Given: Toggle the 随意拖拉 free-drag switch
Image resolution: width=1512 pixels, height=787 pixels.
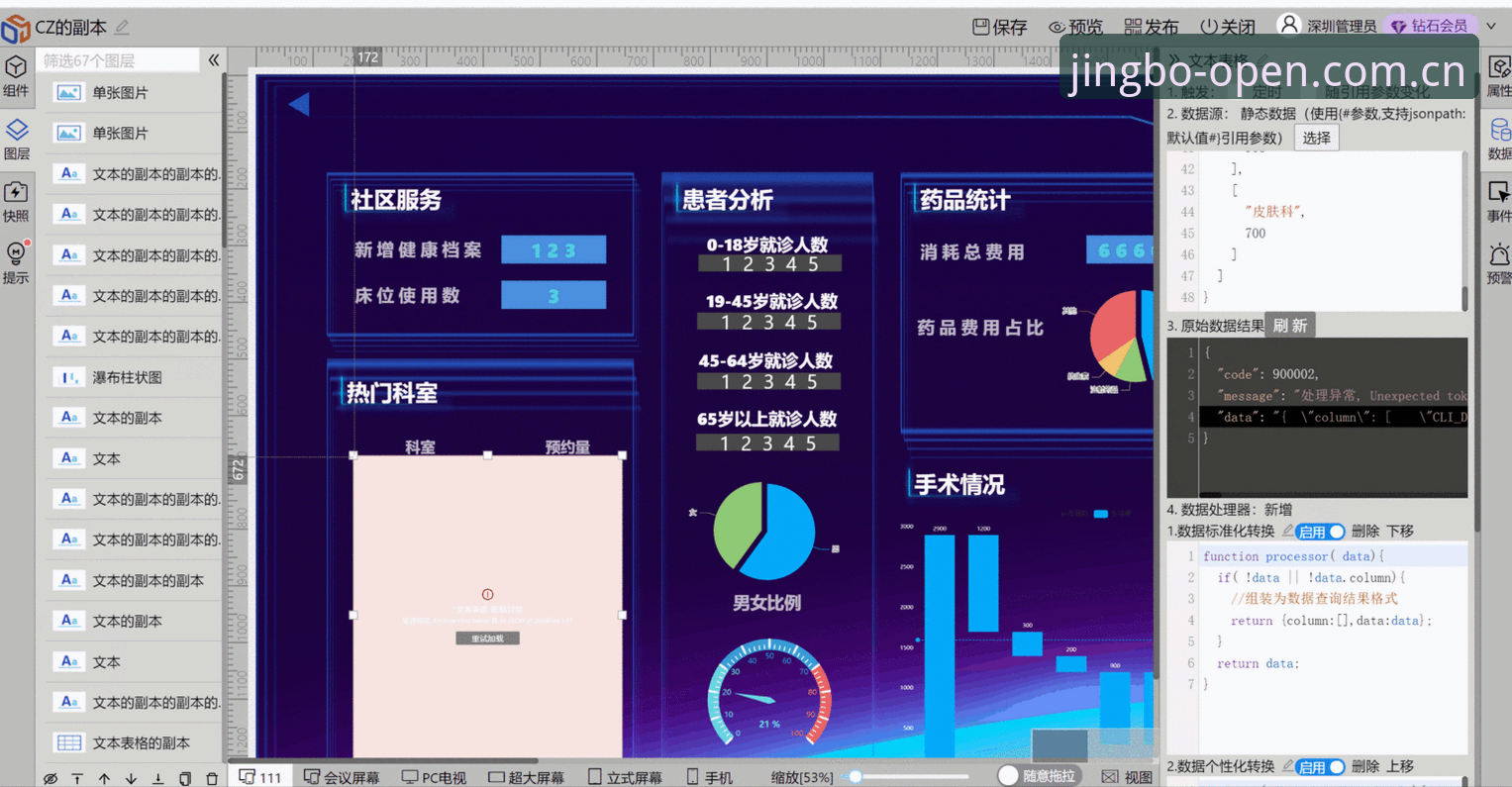Looking at the screenshot, I should [x=1038, y=776].
